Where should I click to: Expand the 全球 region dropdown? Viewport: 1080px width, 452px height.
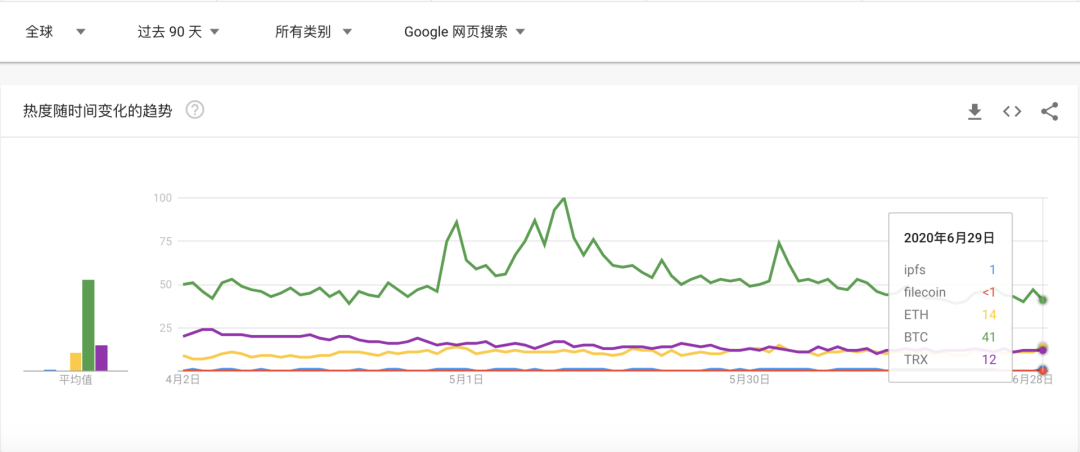pos(55,32)
